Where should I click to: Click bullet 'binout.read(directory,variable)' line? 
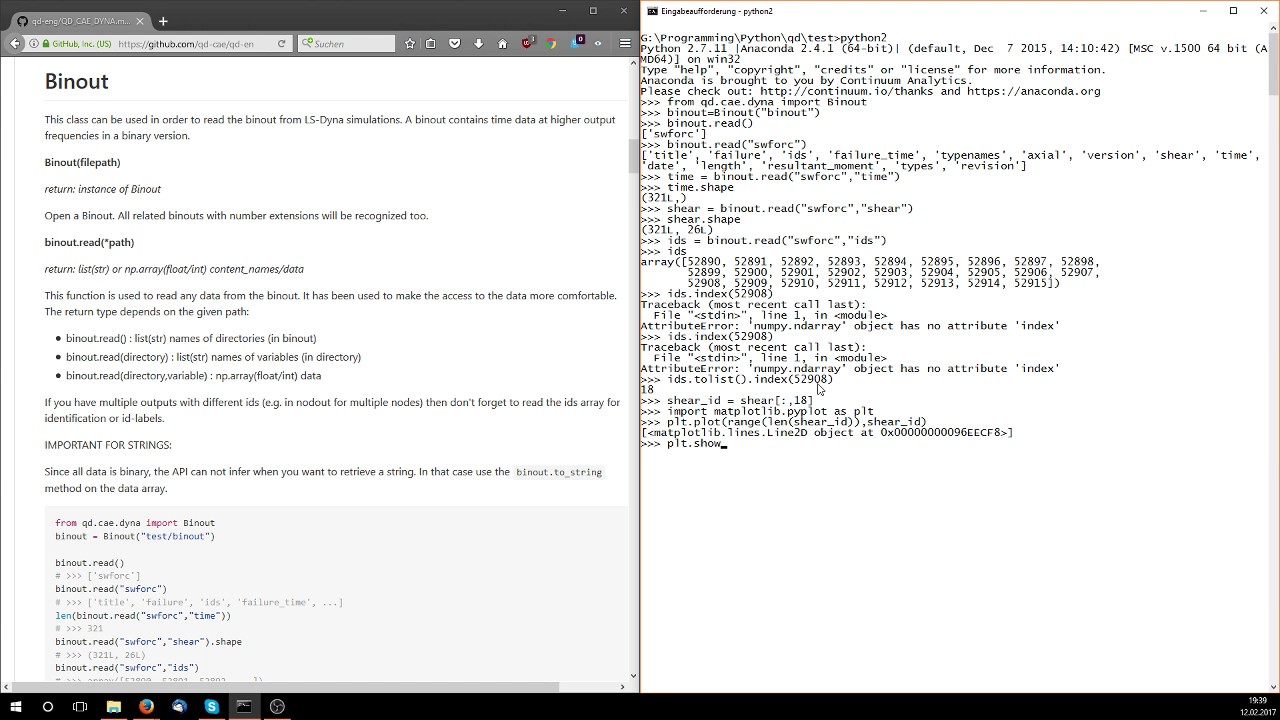193,376
